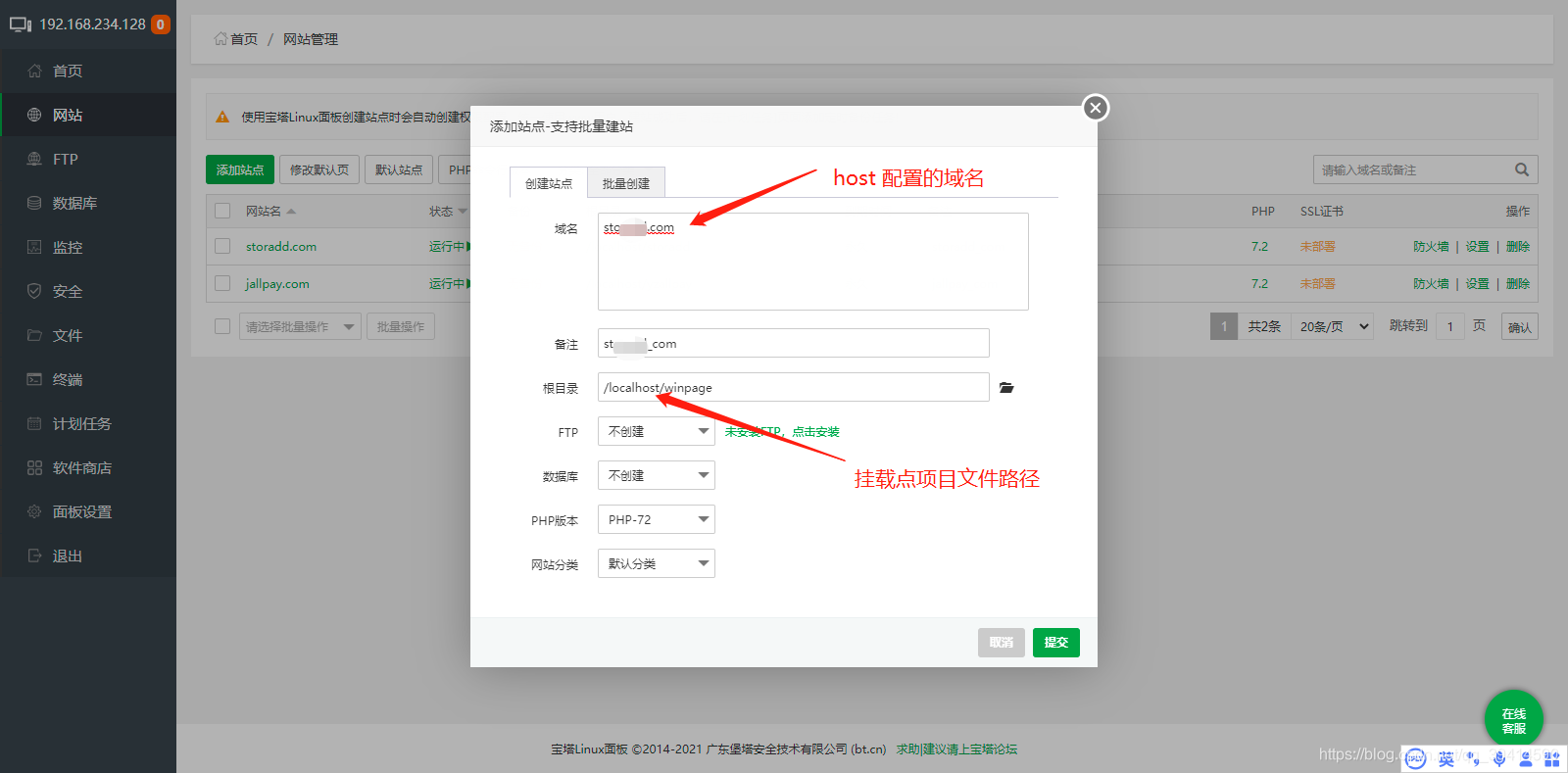Click Firewall for storadd.com
The height and width of the screenshot is (773, 1568).
click(x=1431, y=246)
